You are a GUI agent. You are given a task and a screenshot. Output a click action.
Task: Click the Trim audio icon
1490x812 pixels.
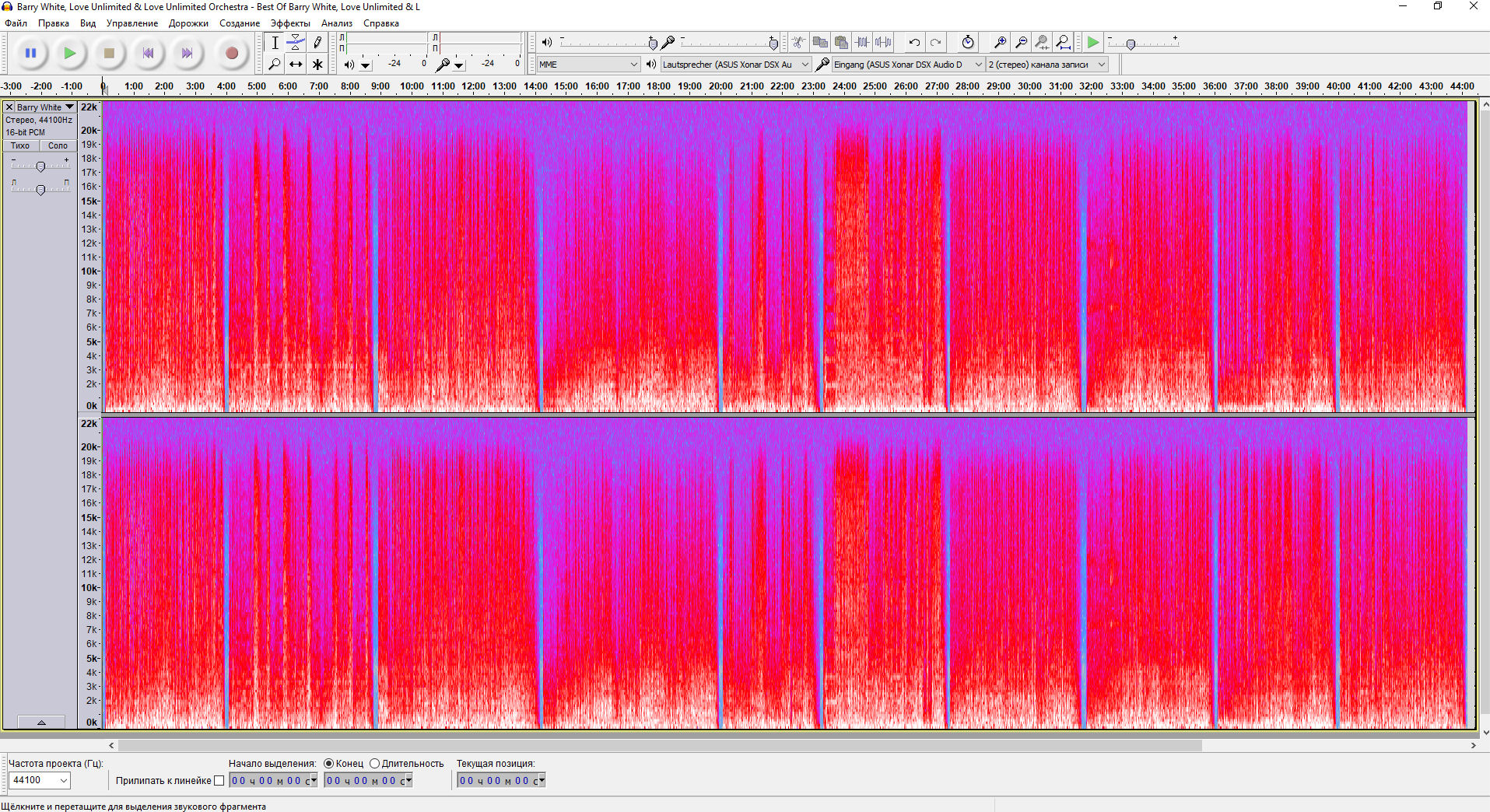click(862, 43)
